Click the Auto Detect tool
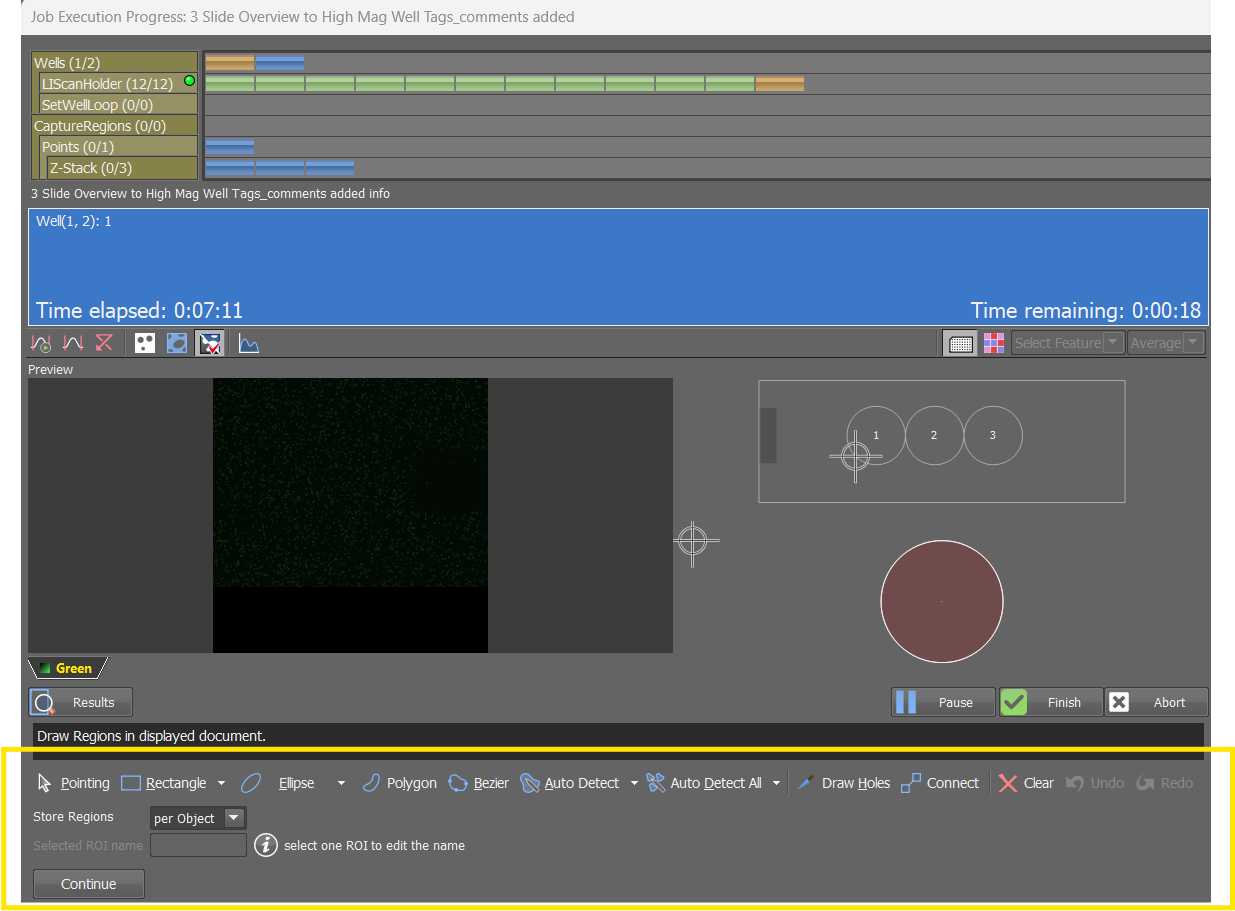The height and width of the screenshot is (911, 1235). point(570,783)
